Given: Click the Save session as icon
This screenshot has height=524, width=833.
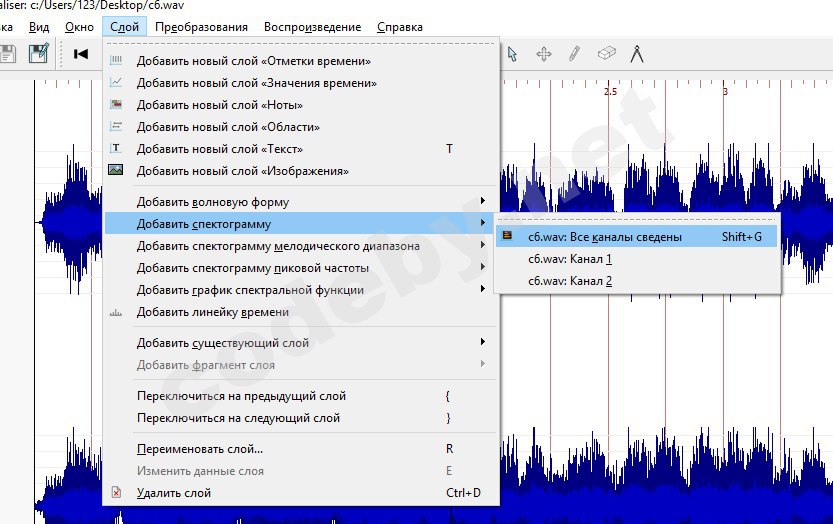Looking at the screenshot, I should (x=39, y=53).
